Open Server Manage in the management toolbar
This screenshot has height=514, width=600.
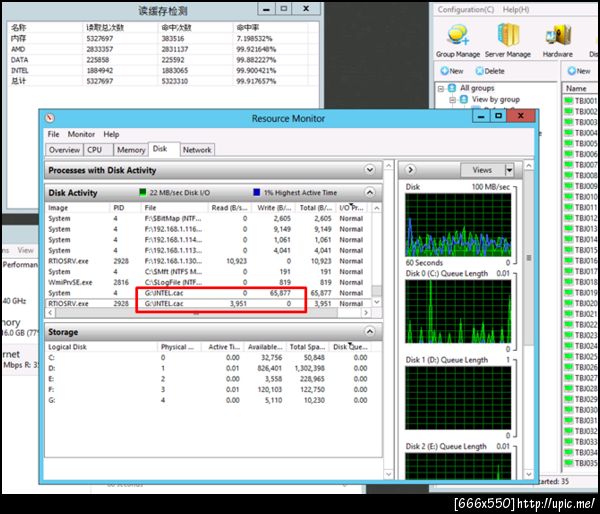(x=508, y=40)
